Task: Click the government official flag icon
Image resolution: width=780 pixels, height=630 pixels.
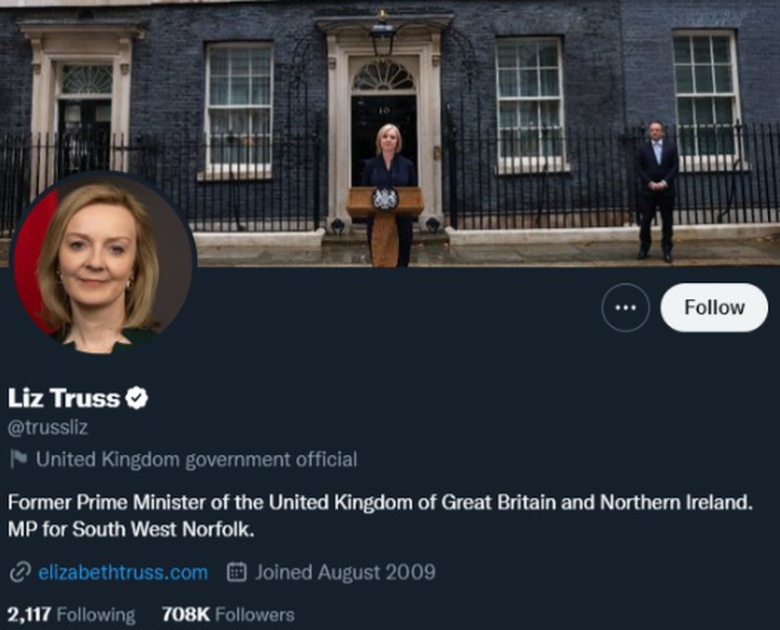Action: pyautogui.click(x=18, y=460)
